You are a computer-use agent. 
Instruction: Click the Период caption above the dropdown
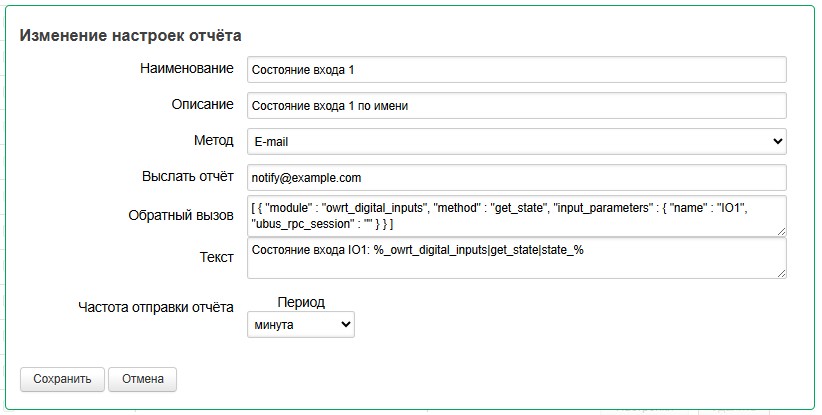tap(300, 302)
